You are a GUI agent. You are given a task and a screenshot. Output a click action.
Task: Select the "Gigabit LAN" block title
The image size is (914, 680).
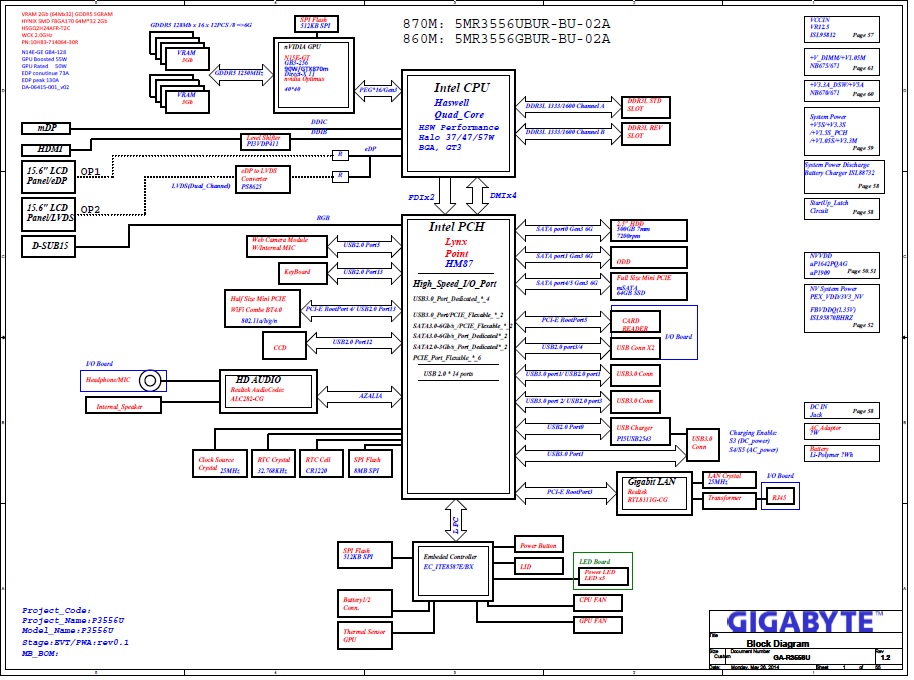pos(652,482)
